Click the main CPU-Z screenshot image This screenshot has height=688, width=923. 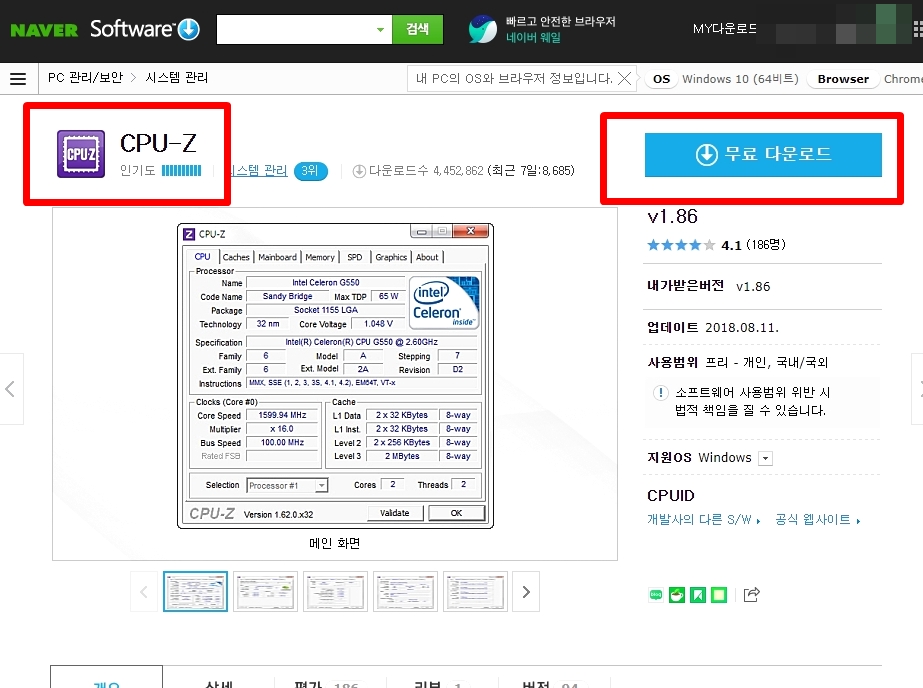336,375
